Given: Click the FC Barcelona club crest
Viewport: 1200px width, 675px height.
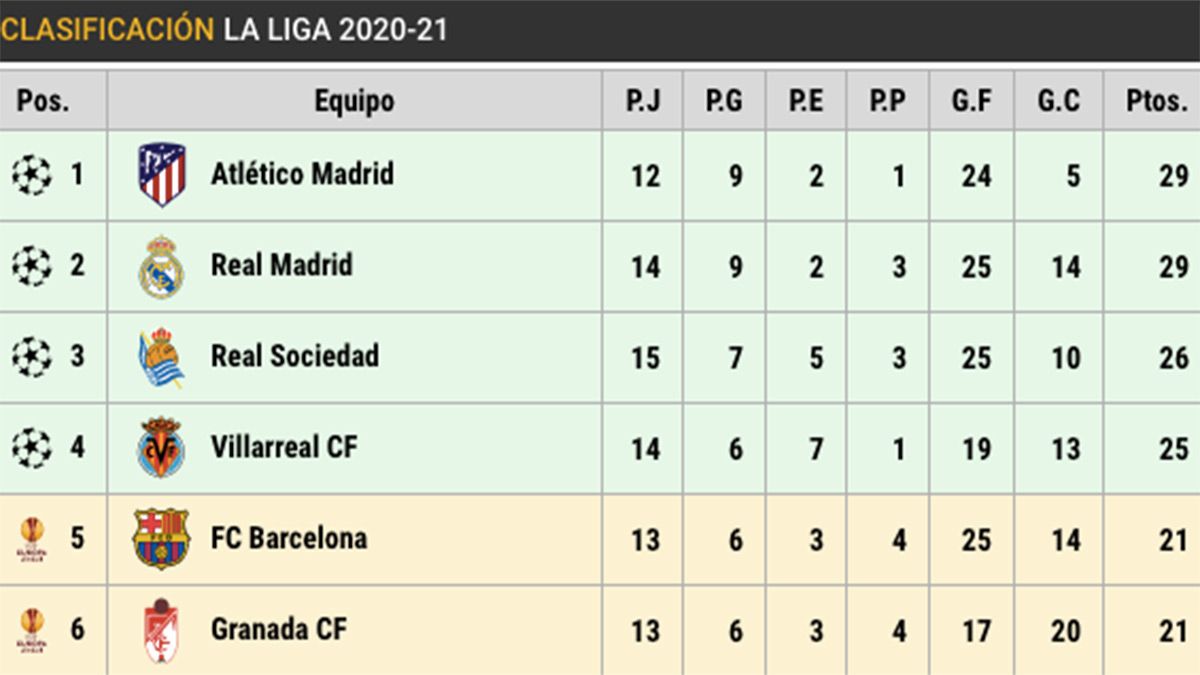Looking at the screenshot, I should click(161, 539).
